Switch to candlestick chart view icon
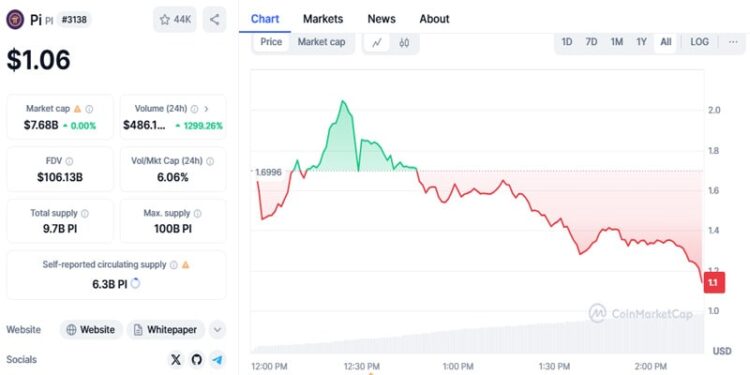750x375 pixels. 404,43
